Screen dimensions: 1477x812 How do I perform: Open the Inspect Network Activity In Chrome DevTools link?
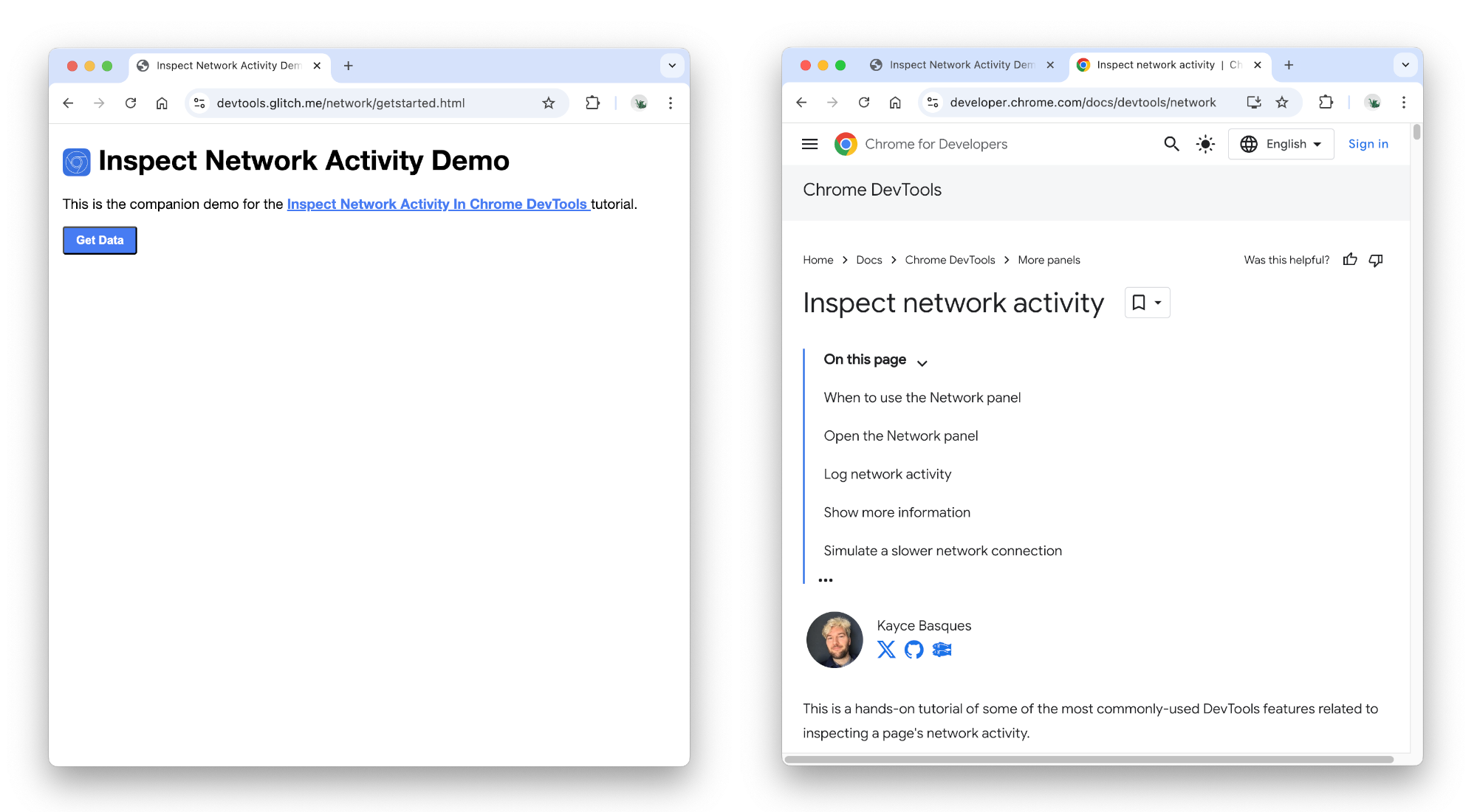coord(437,204)
